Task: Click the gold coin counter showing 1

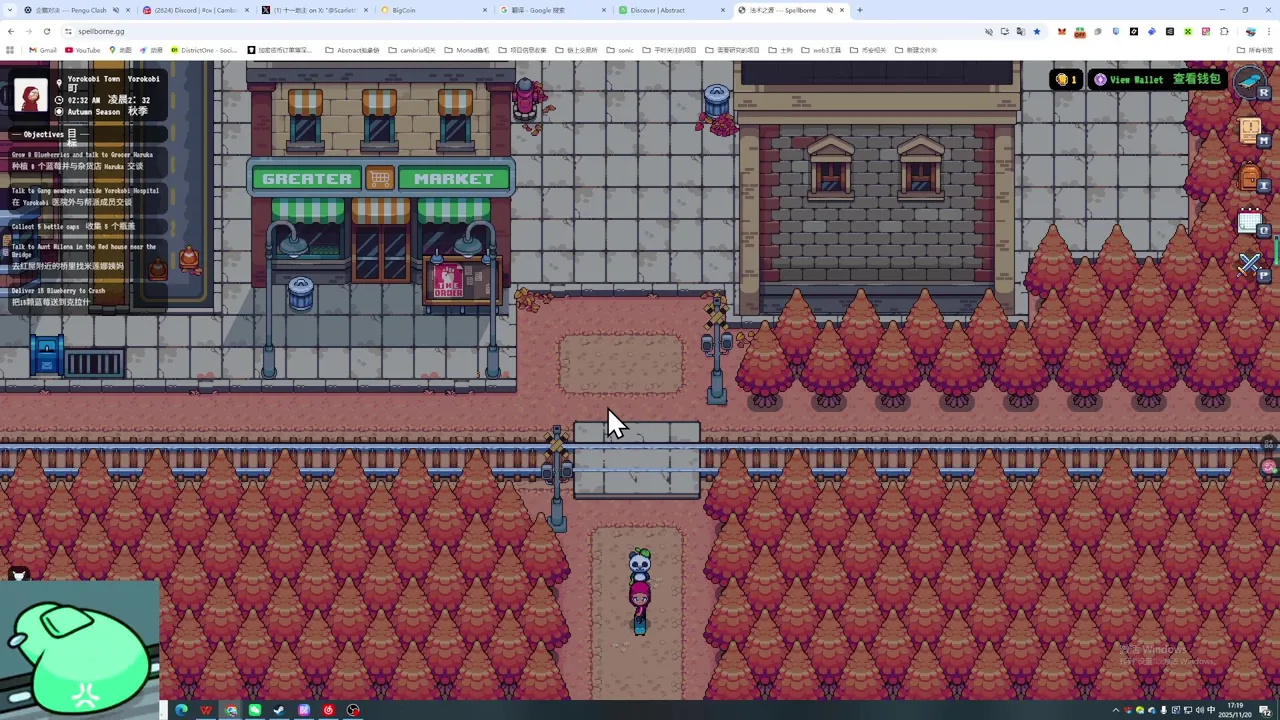Action: click(1066, 79)
